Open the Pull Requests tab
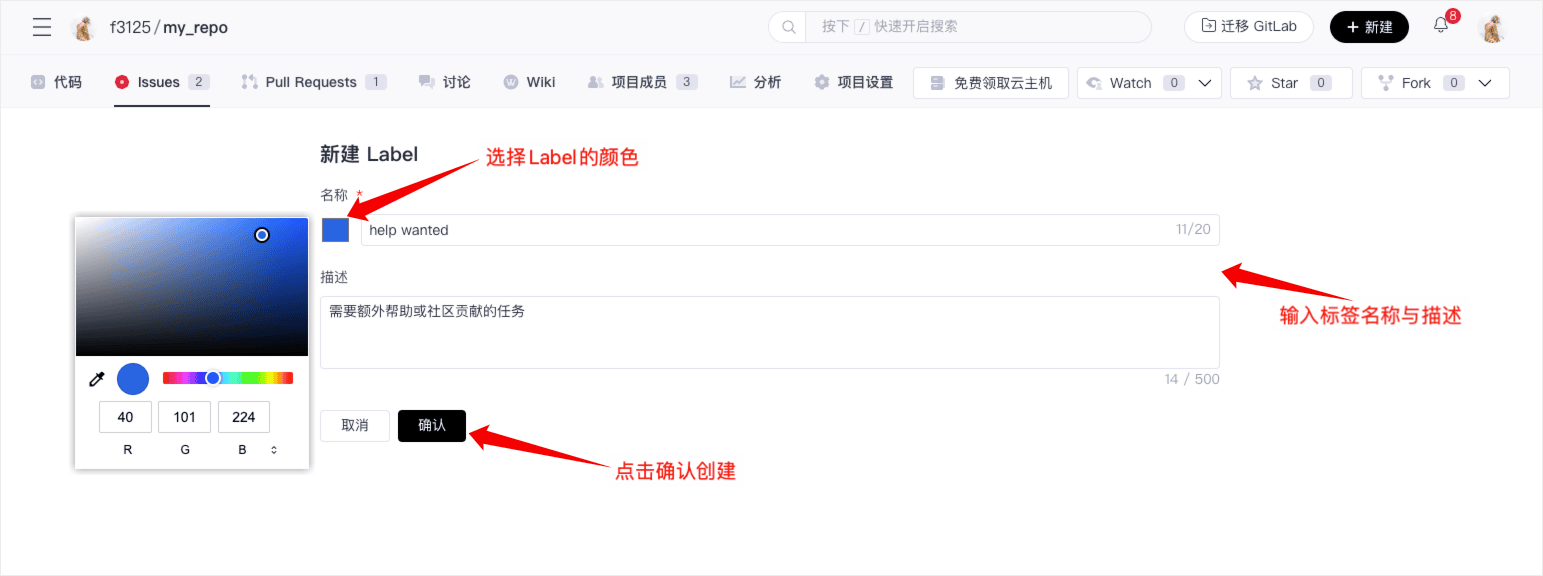The width and height of the screenshot is (1543, 576). [x=313, y=82]
